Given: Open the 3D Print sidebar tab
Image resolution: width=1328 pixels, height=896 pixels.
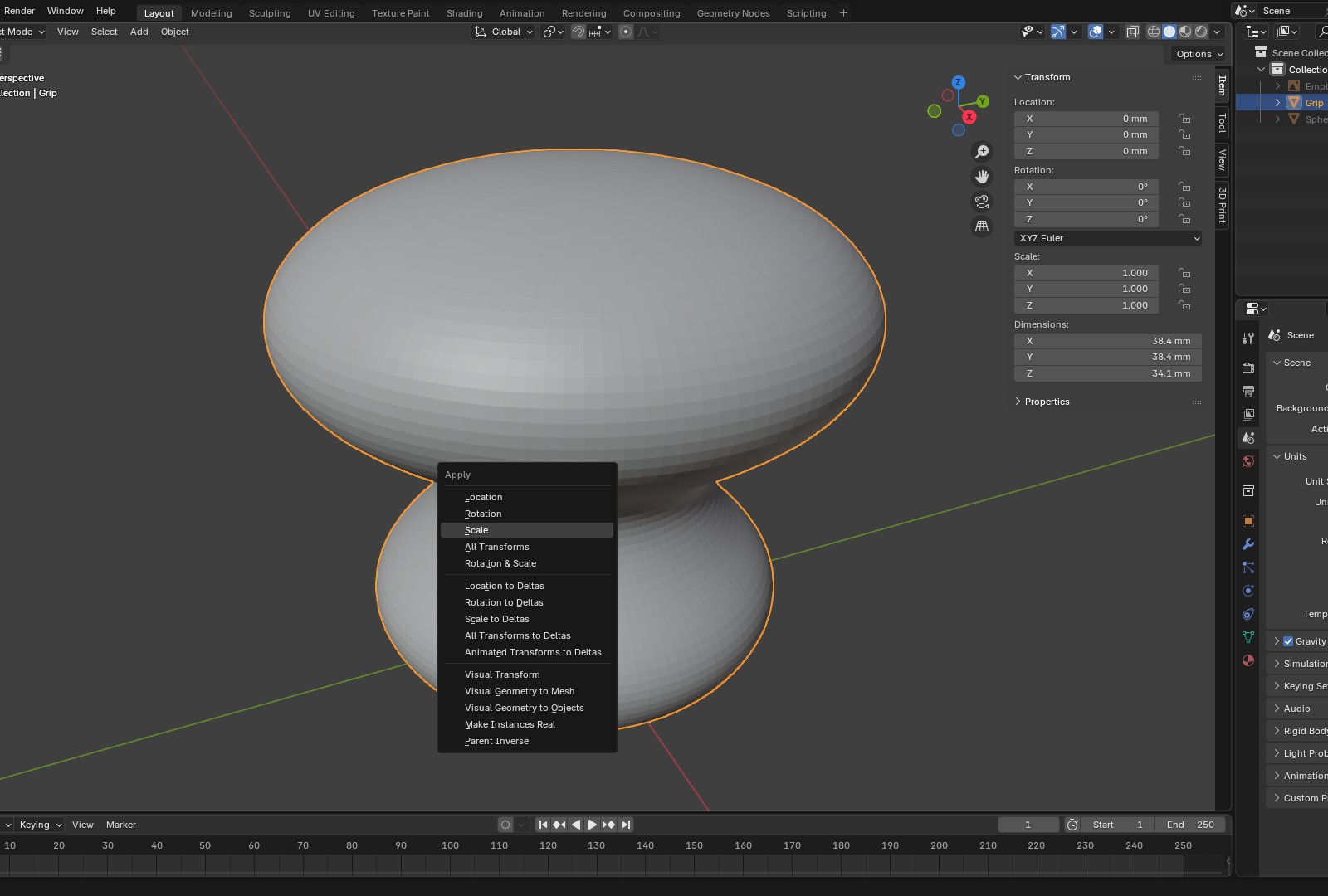Looking at the screenshot, I should [x=1222, y=205].
